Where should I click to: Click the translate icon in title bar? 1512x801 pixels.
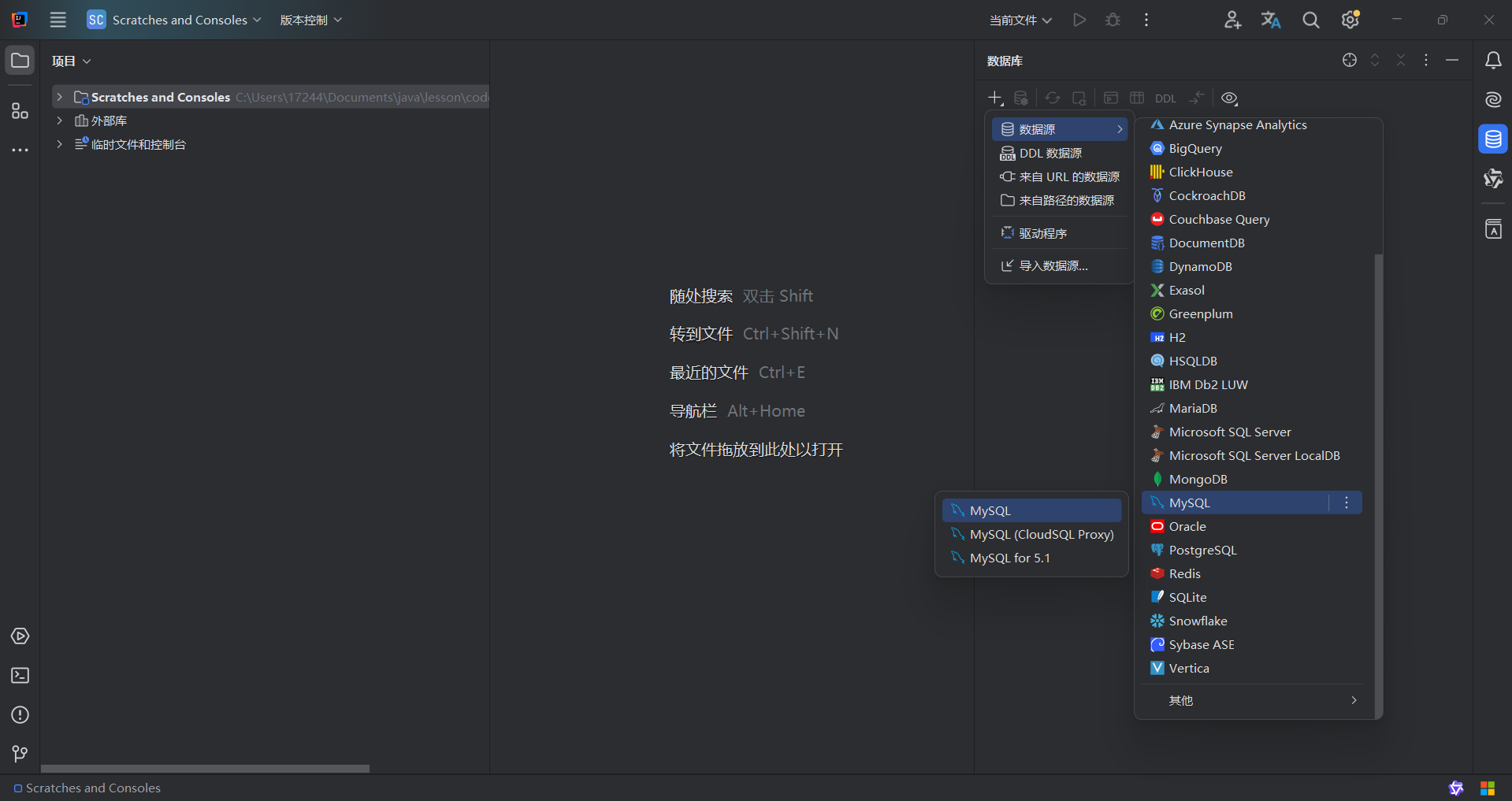[x=1271, y=20]
